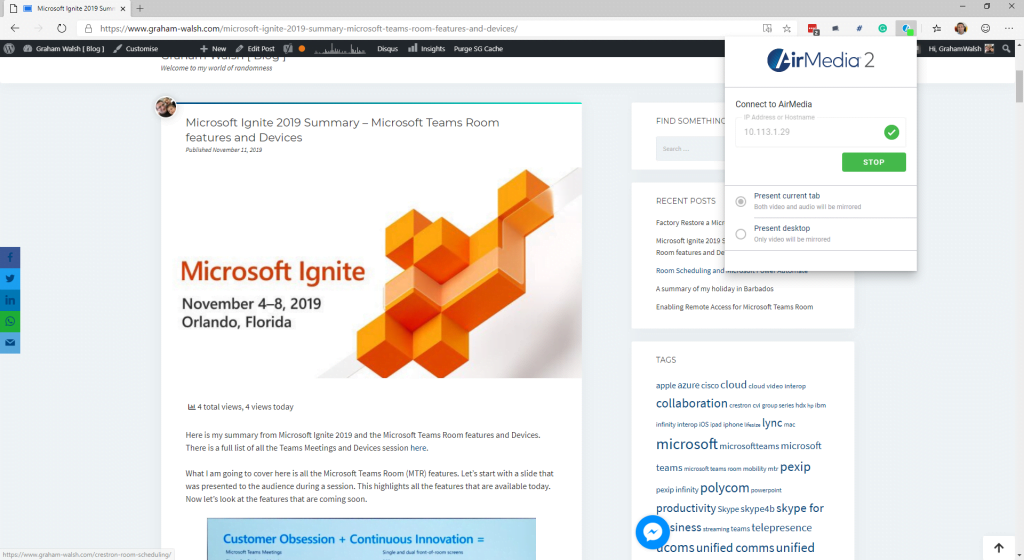Share post by email
This screenshot has height=560, width=1024.
pos(10,343)
